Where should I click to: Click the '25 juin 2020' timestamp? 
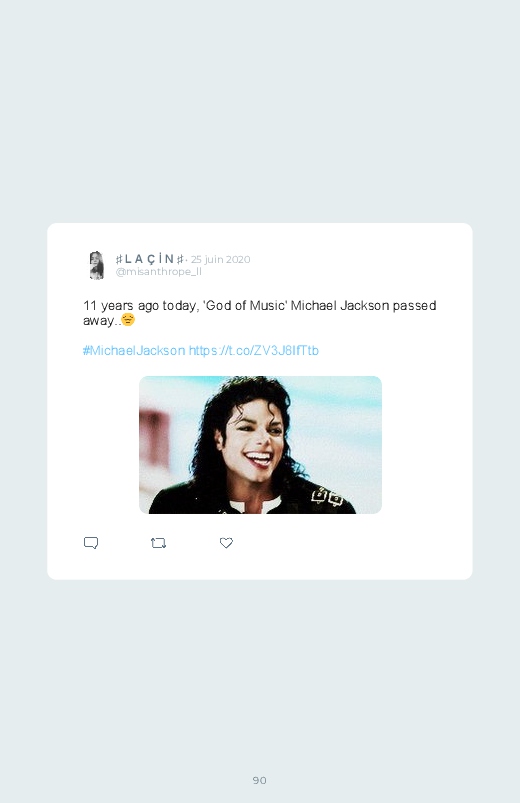(x=220, y=259)
